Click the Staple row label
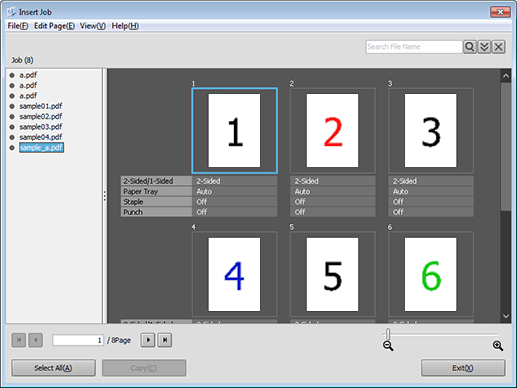The width and height of the screenshot is (517, 388). click(156, 202)
